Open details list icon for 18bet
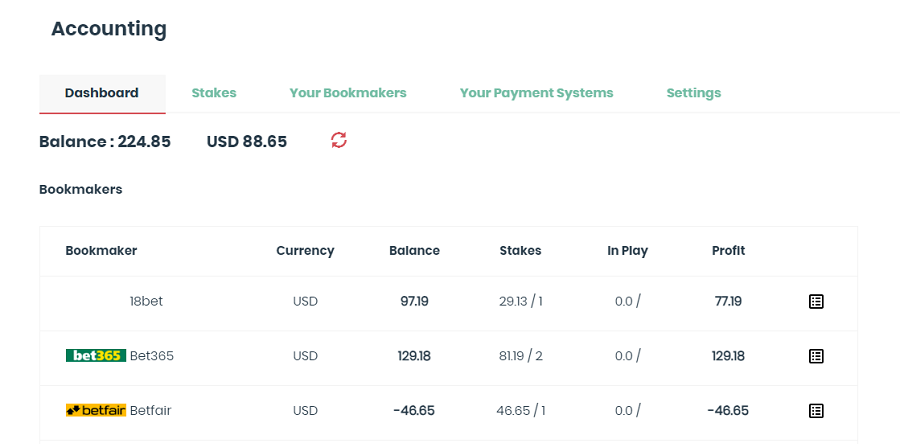Viewport: 900px width, 444px height. [816, 301]
